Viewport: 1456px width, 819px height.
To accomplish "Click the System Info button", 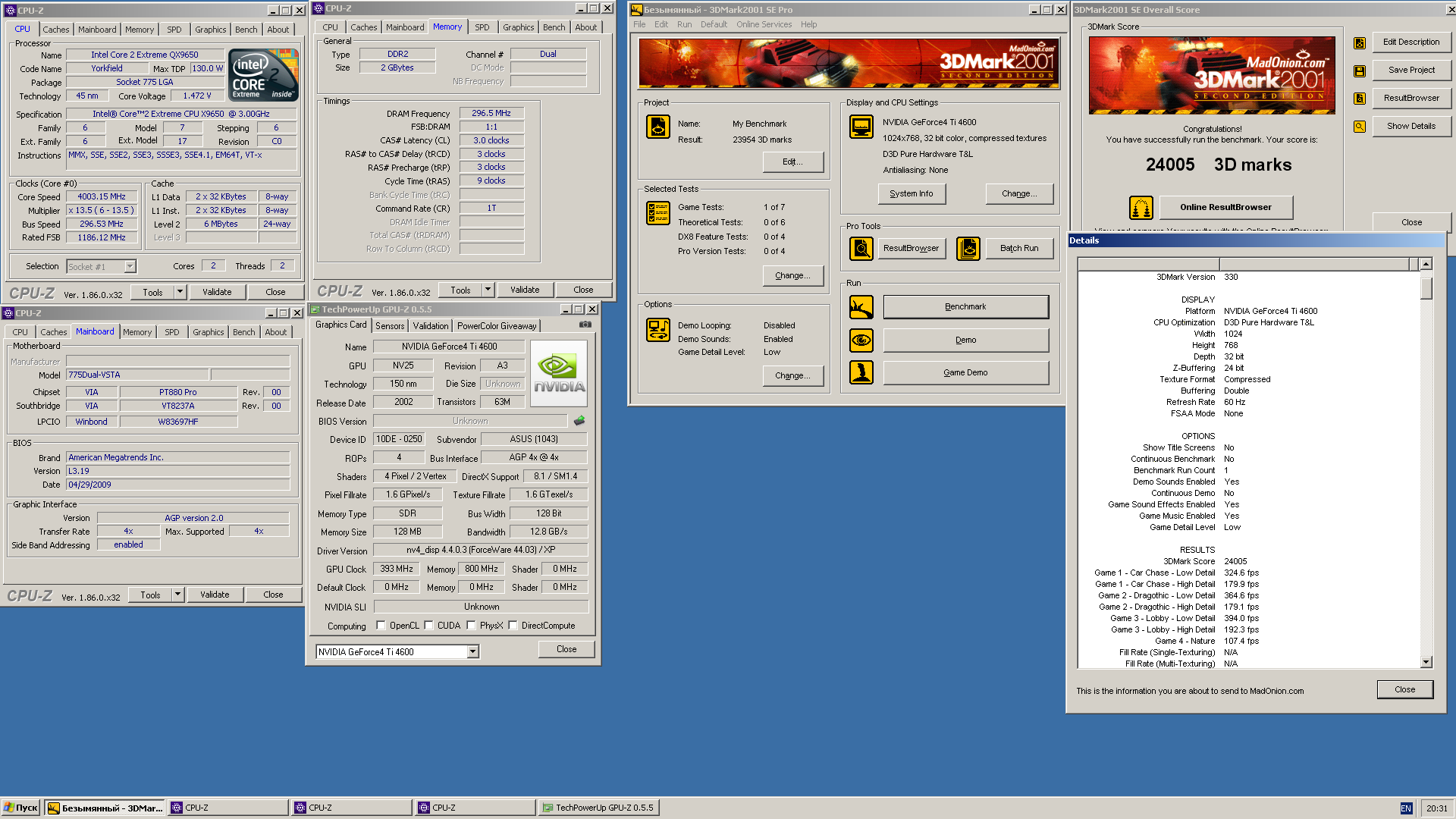I will 911,193.
